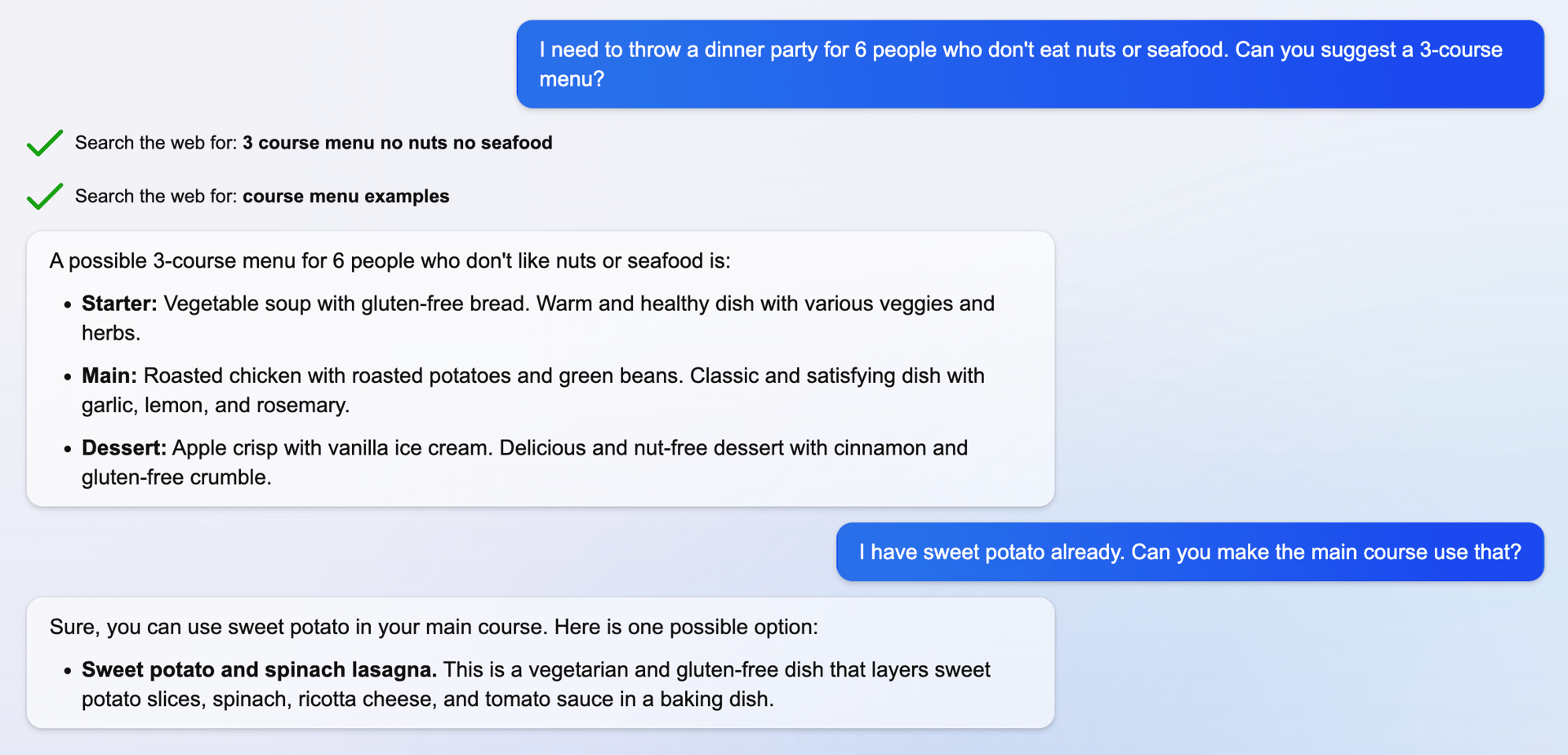
Task: Click the message input area at the bottom
Action: coord(784,747)
